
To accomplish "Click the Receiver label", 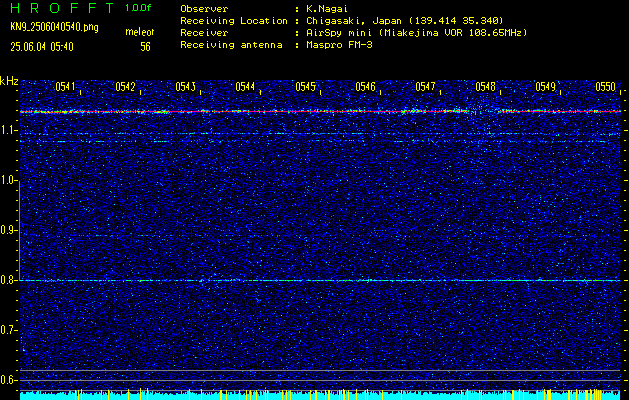I will pyautogui.click(x=204, y=33).
